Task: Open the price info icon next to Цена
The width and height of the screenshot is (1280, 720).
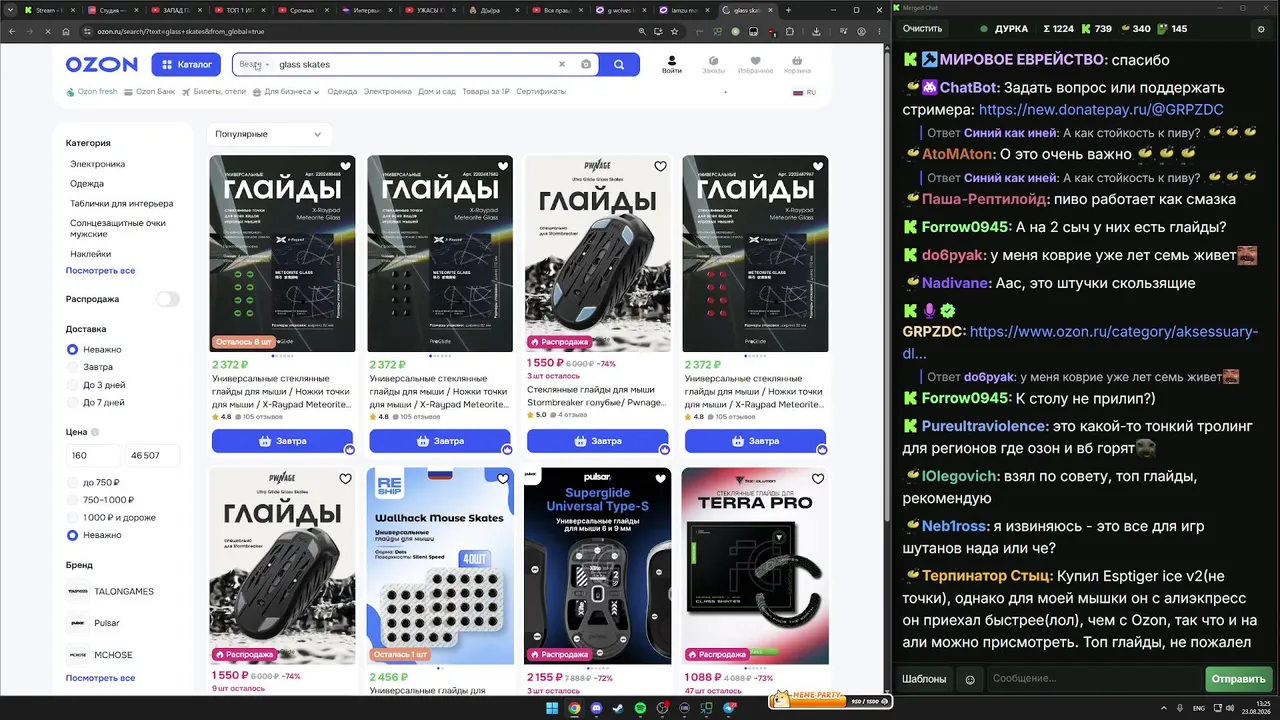Action: tap(95, 432)
